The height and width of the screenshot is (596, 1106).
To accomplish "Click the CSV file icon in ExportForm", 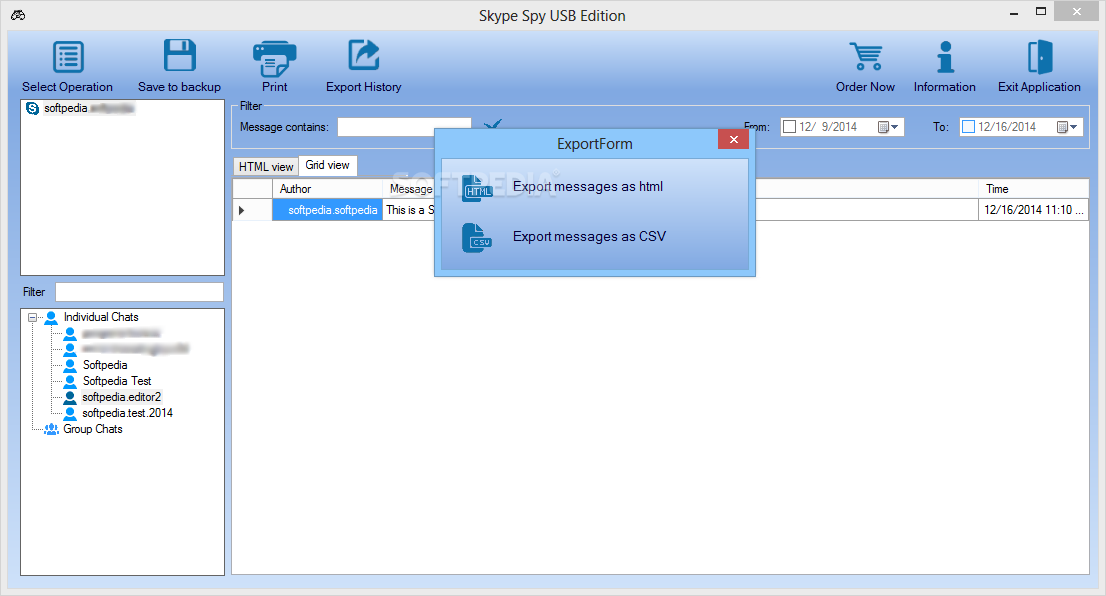I will coord(477,238).
